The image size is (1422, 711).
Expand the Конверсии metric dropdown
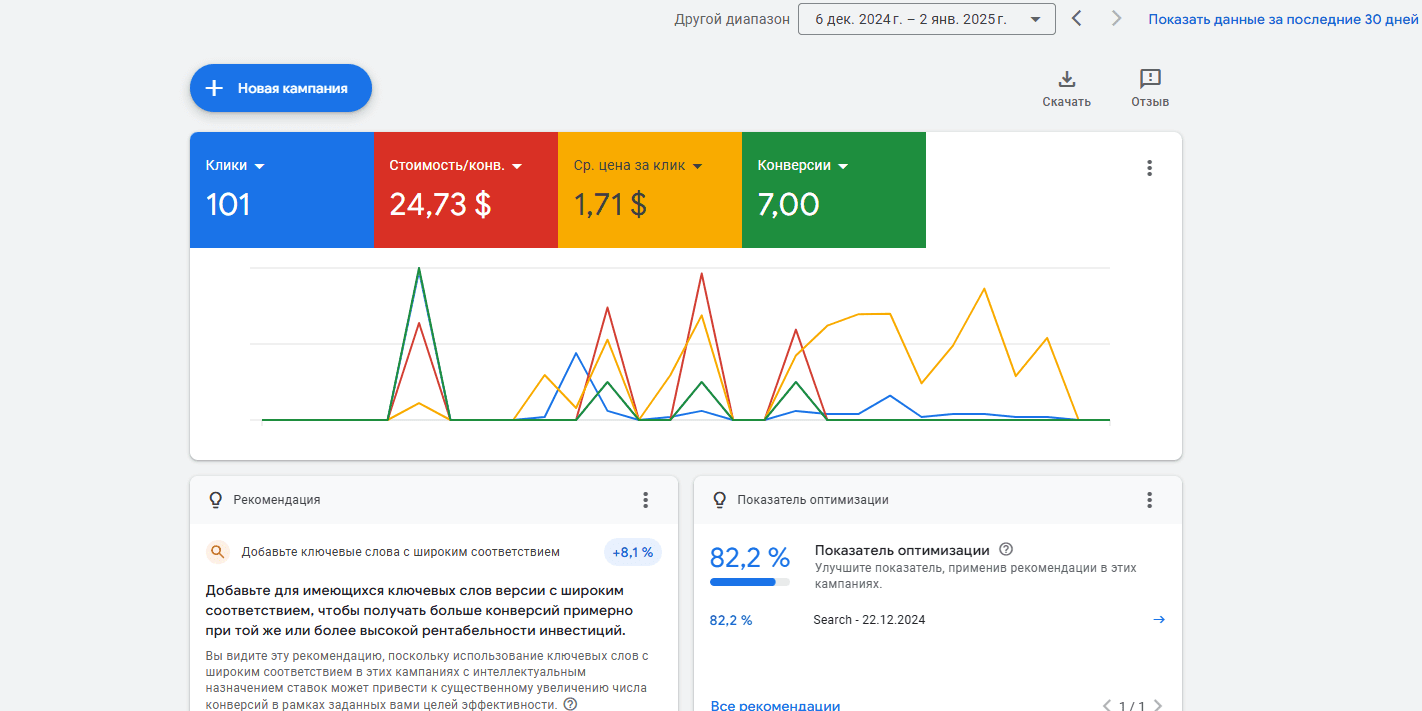coord(803,166)
